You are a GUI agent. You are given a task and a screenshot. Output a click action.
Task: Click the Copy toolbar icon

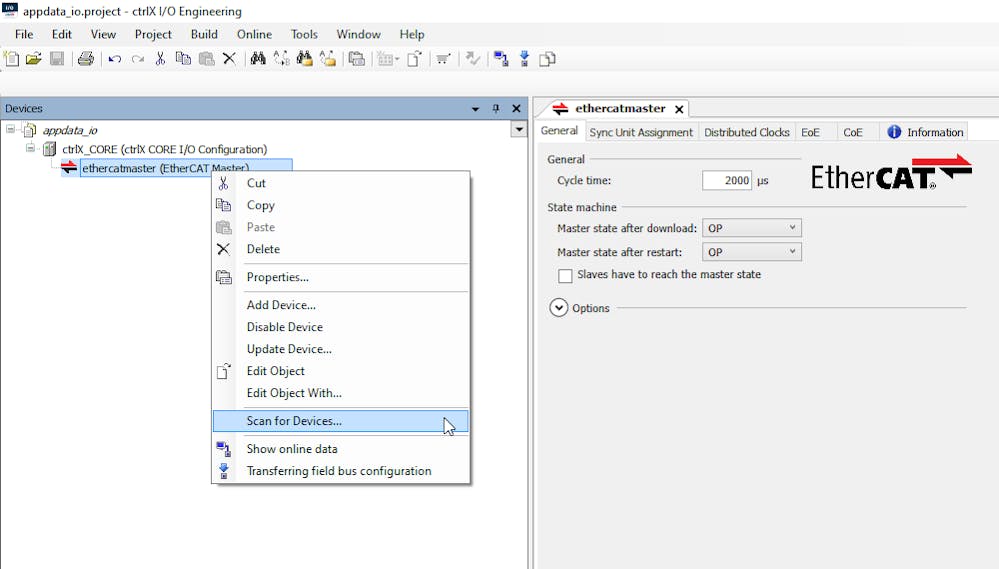pos(183,59)
